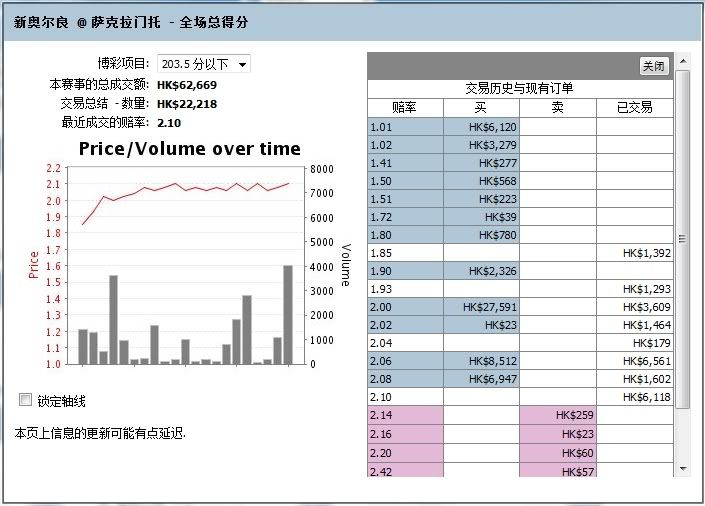Click the 赔率 column header
705x506 pixels.
[405, 108]
